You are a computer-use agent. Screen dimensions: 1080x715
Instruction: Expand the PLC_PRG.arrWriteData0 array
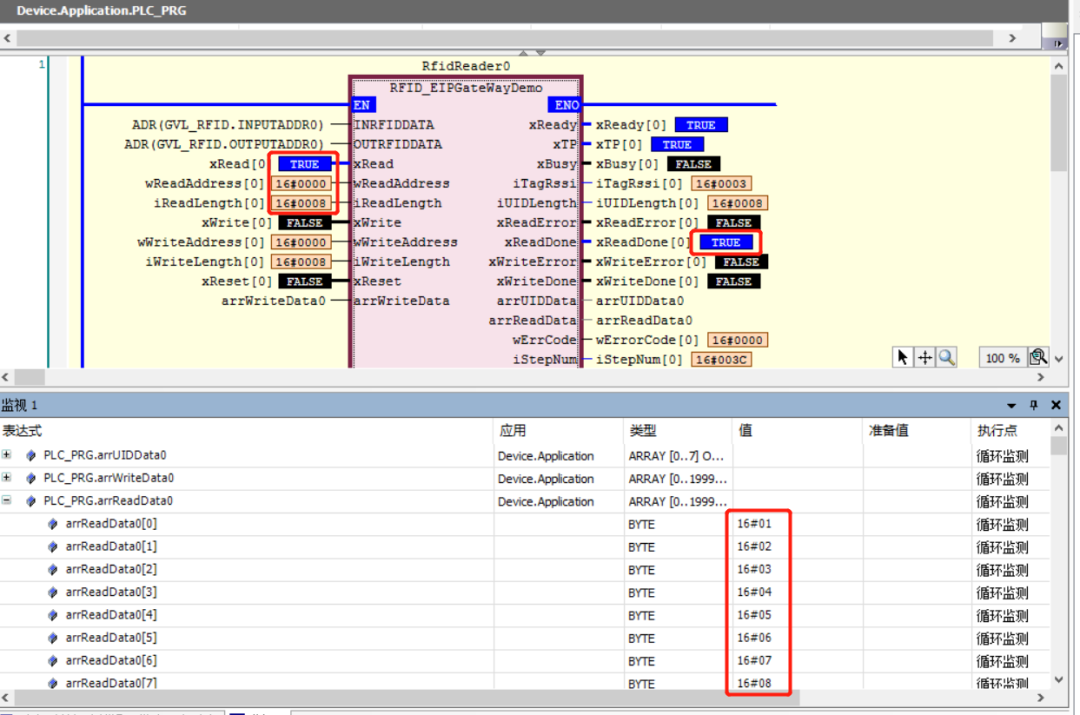(8, 478)
